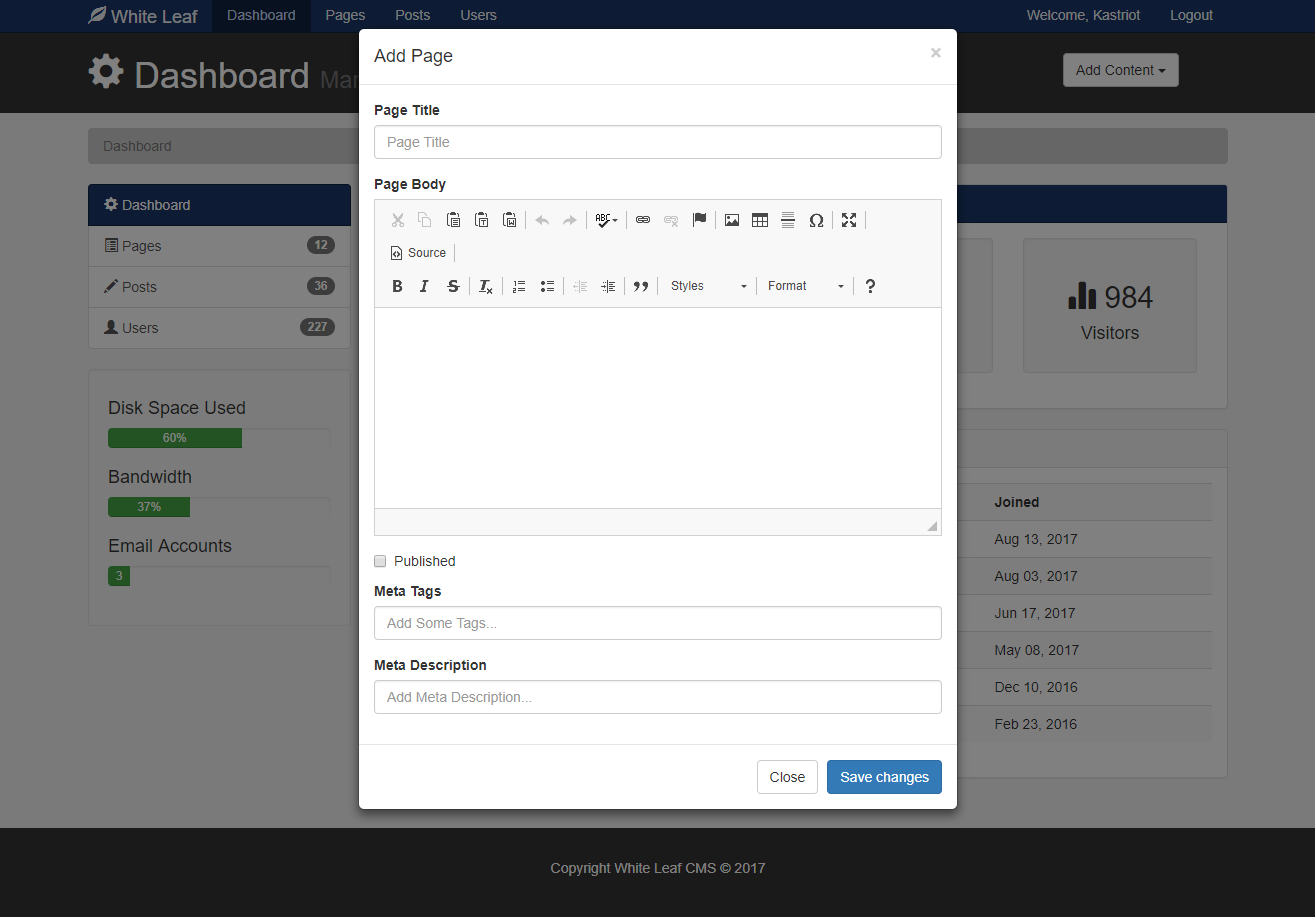1315x917 pixels.
Task: Toggle italic formatting in the editor
Action: point(424,286)
